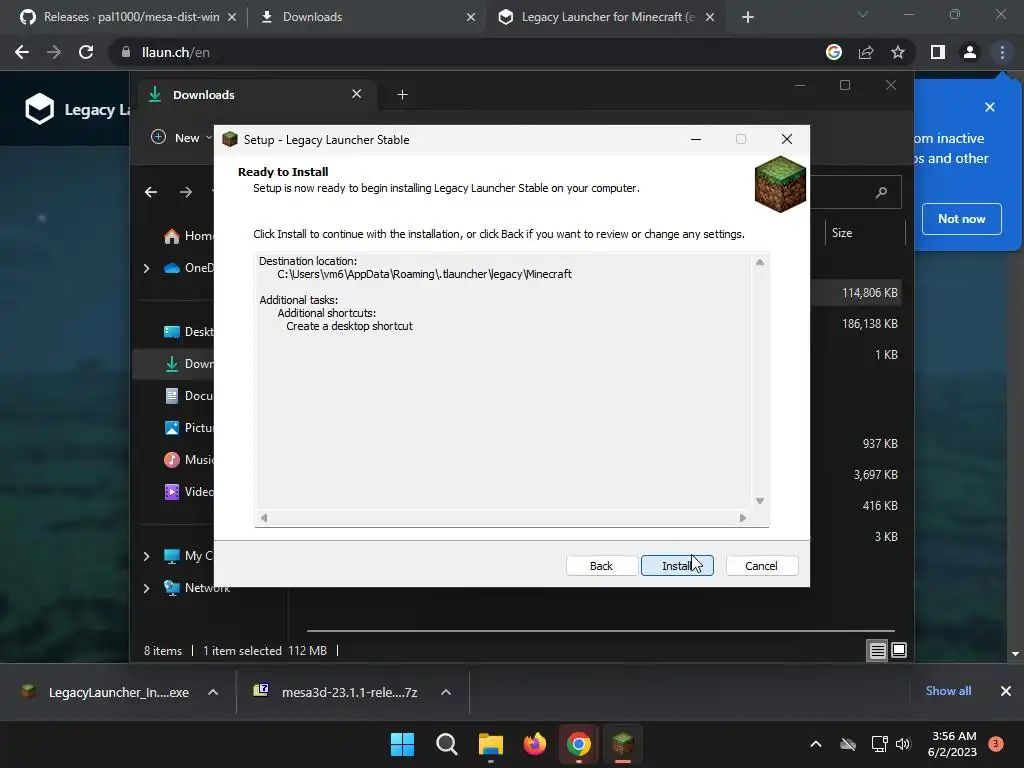Click the Legacy Launcher logo on webpage
This screenshot has height=768, width=1024.
click(39, 108)
